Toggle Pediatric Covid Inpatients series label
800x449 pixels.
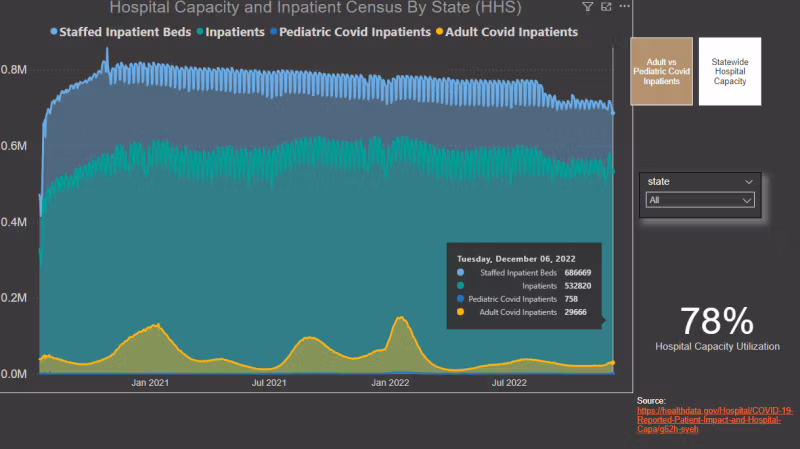pos(353,32)
